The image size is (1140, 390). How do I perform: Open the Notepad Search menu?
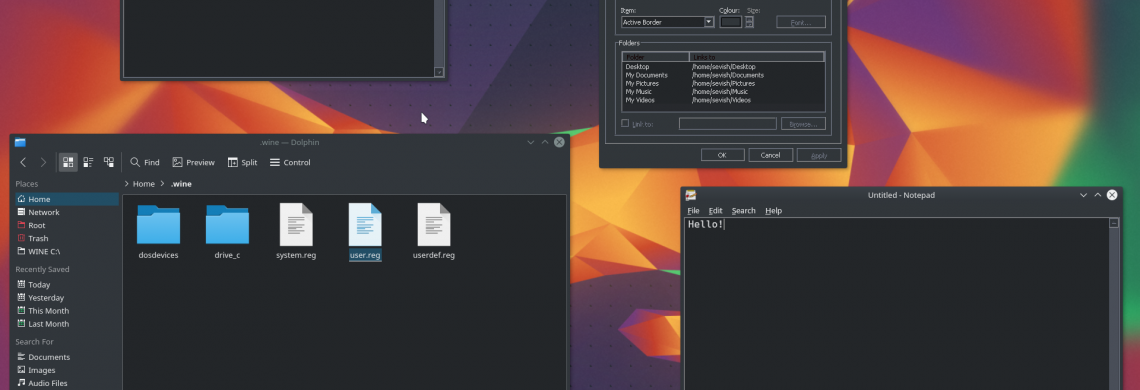[743, 211]
